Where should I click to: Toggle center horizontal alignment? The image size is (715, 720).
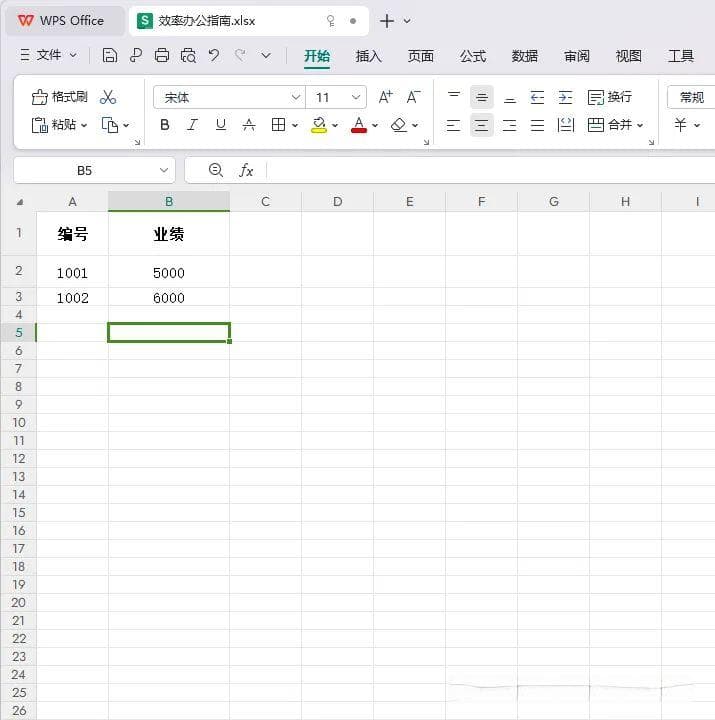(482, 125)
